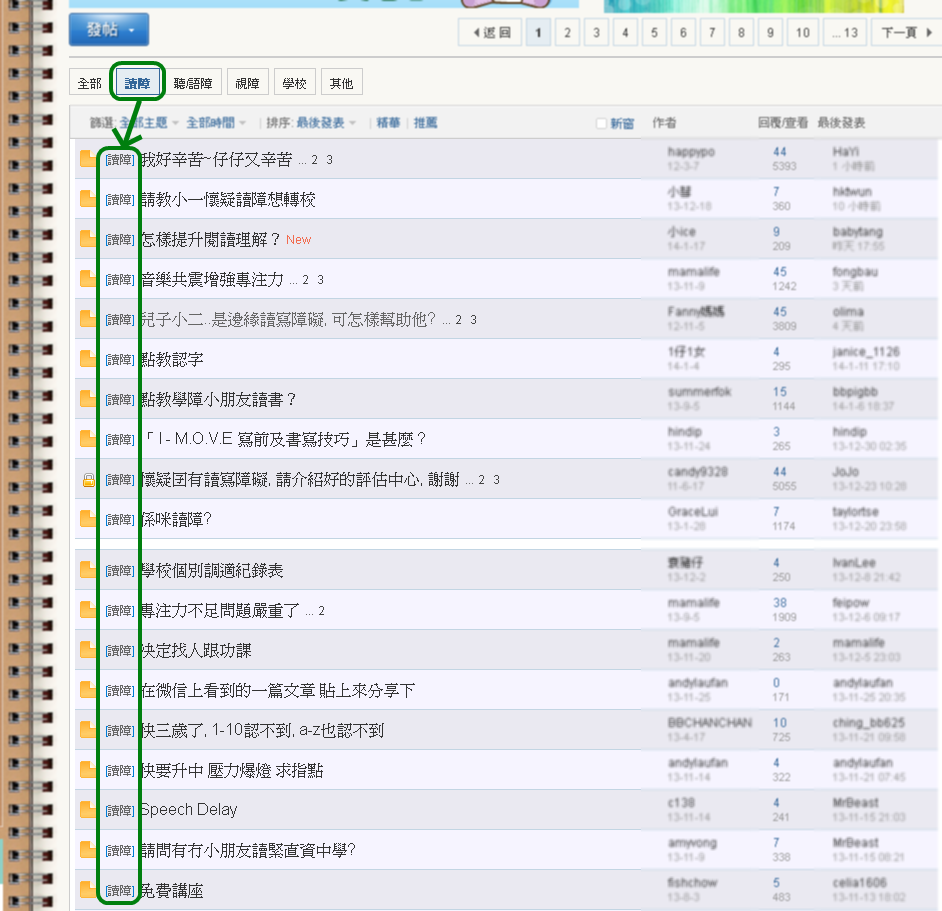Viewport: 942px width, 911px height.
Task: Click folder icon beside 學校個別調適紀錄表 thread
Action: [88, 570]
